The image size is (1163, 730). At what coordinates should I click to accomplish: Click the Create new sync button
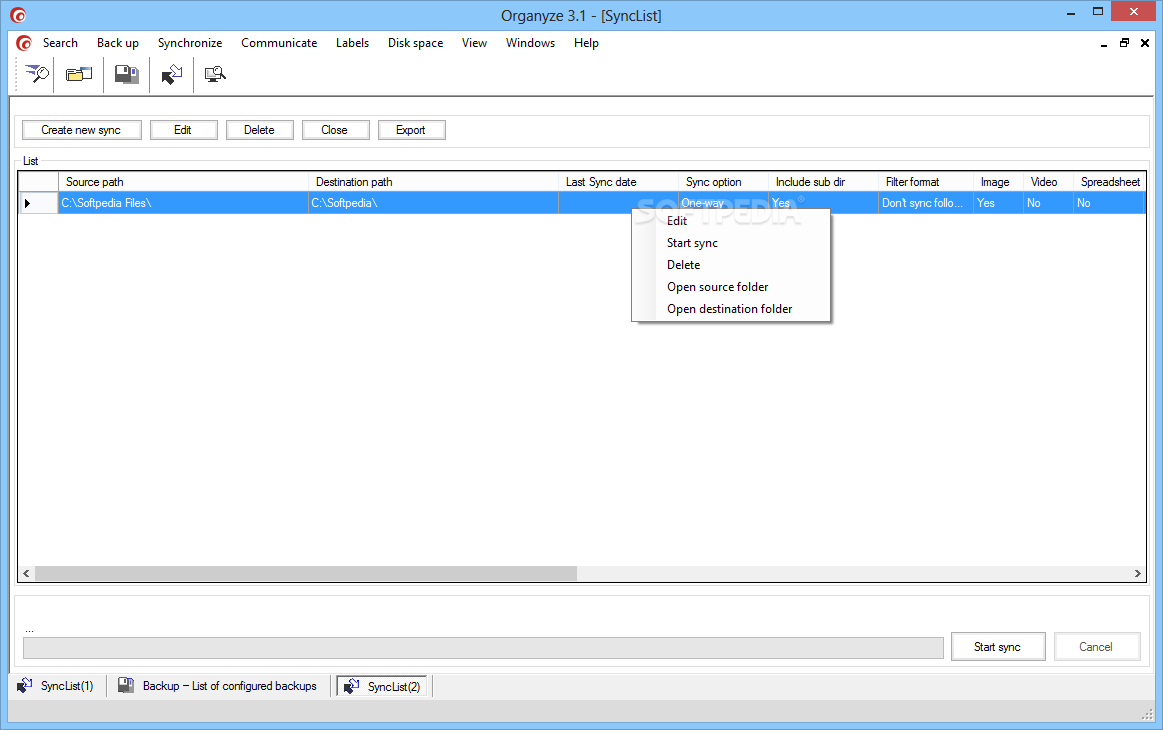(x=82, y=130)
